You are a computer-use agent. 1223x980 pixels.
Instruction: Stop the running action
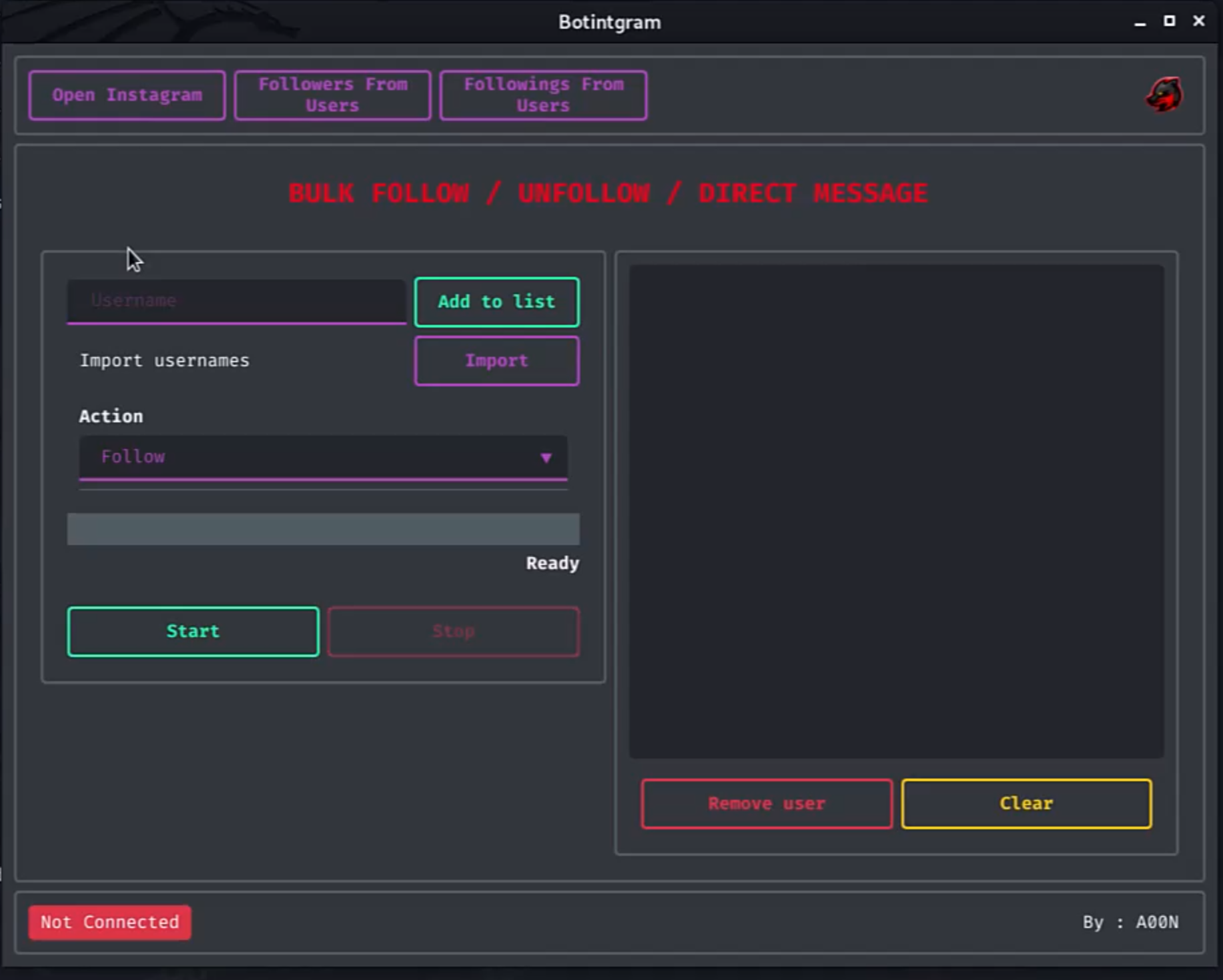[453, 631]
